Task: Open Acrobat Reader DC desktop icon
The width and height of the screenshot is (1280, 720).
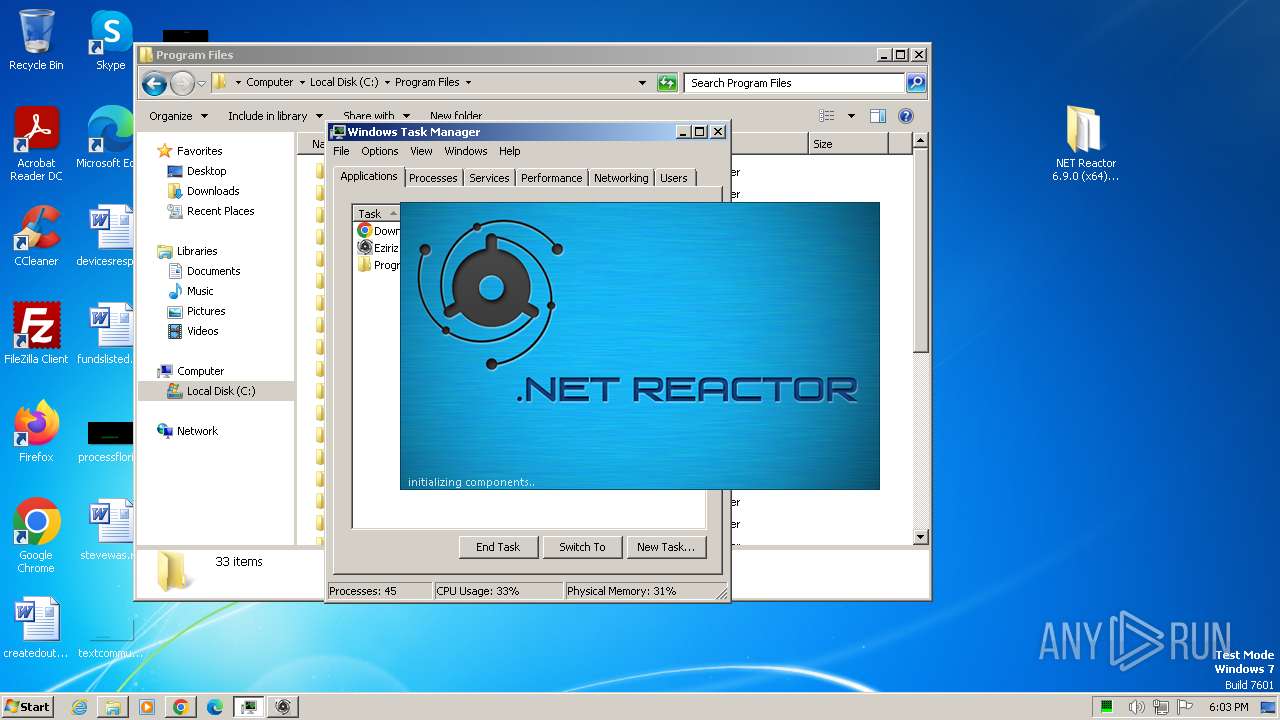Action: coord(36,144)
